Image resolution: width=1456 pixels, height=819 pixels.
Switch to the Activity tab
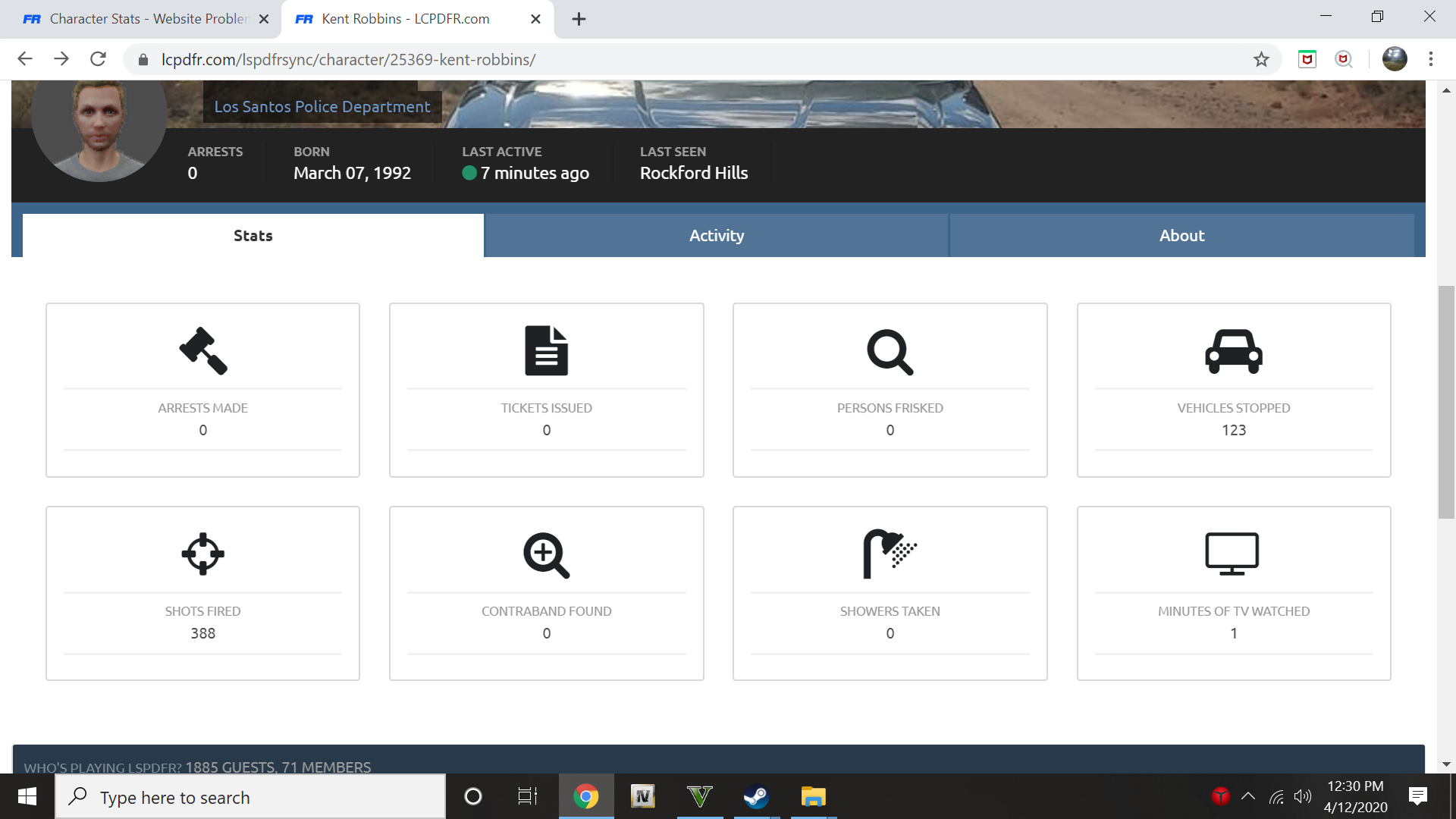[x=716, y=236]
